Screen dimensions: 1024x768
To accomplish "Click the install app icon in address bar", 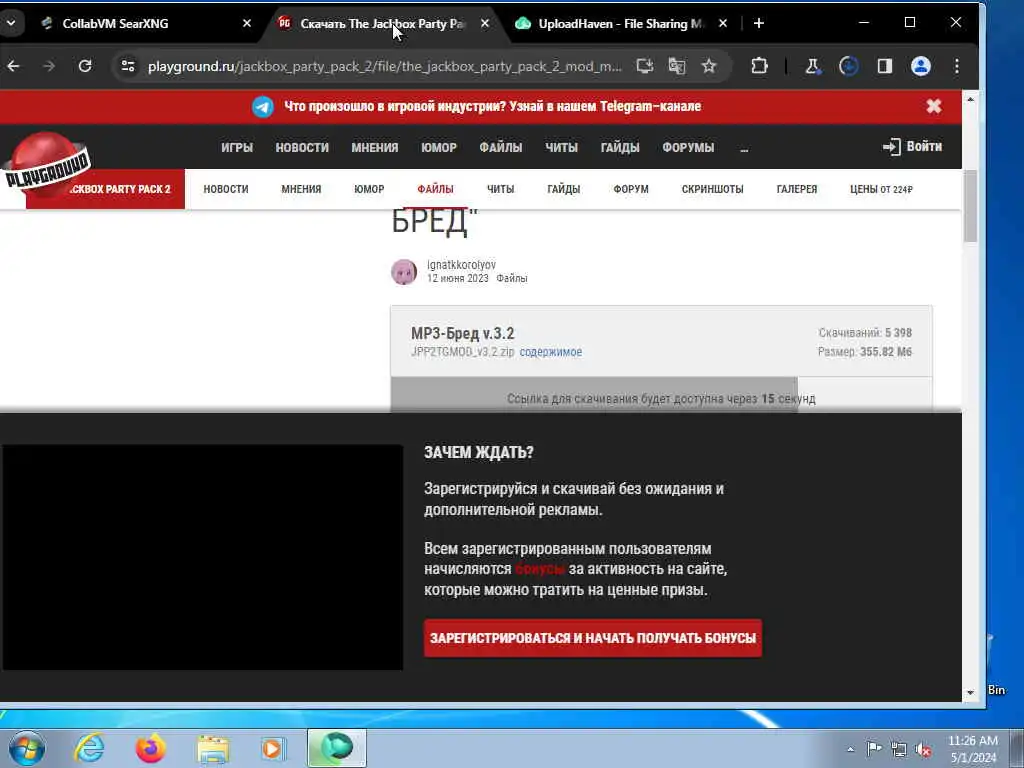I will click(645, 66).
